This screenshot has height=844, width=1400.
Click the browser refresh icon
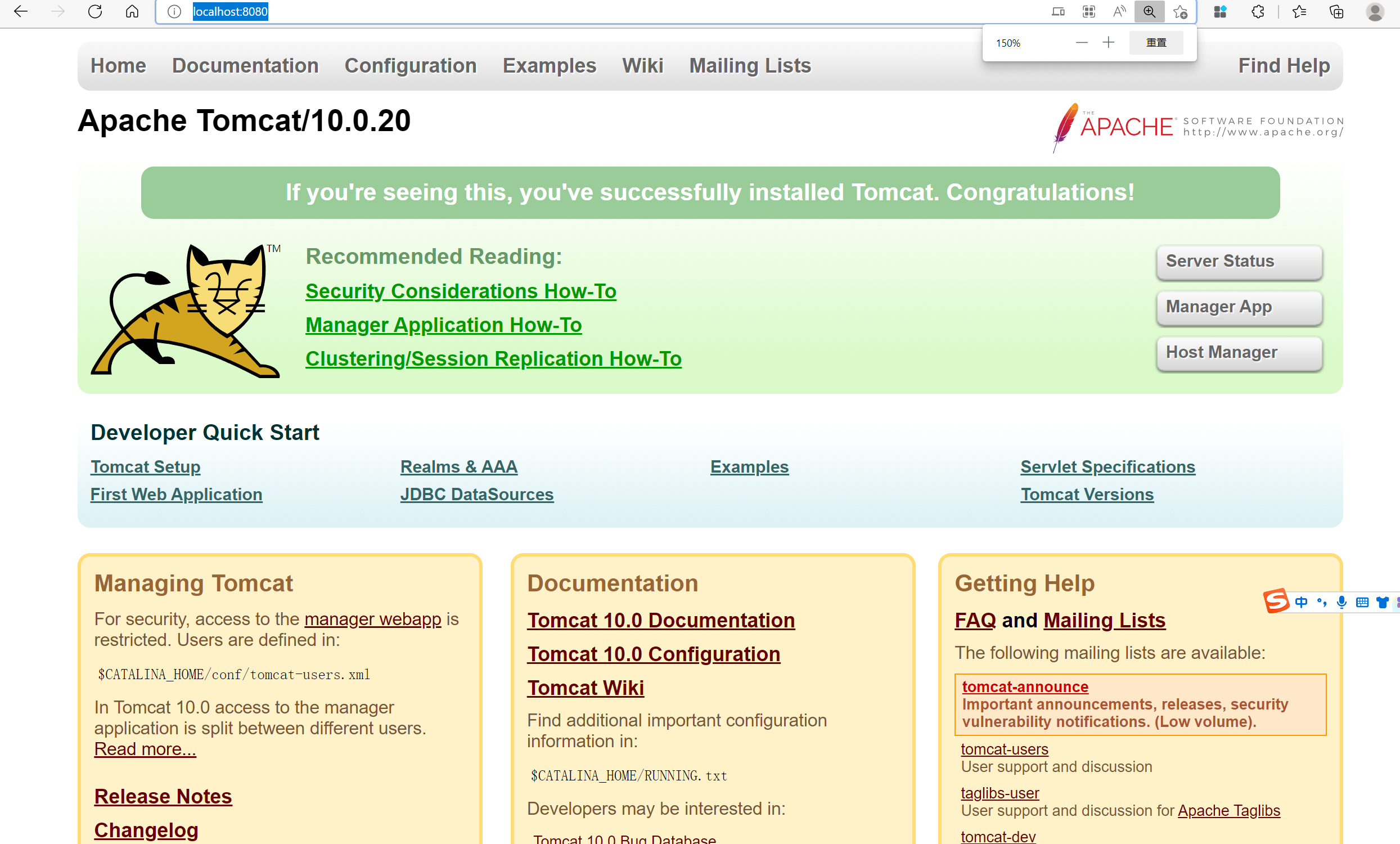95,11
